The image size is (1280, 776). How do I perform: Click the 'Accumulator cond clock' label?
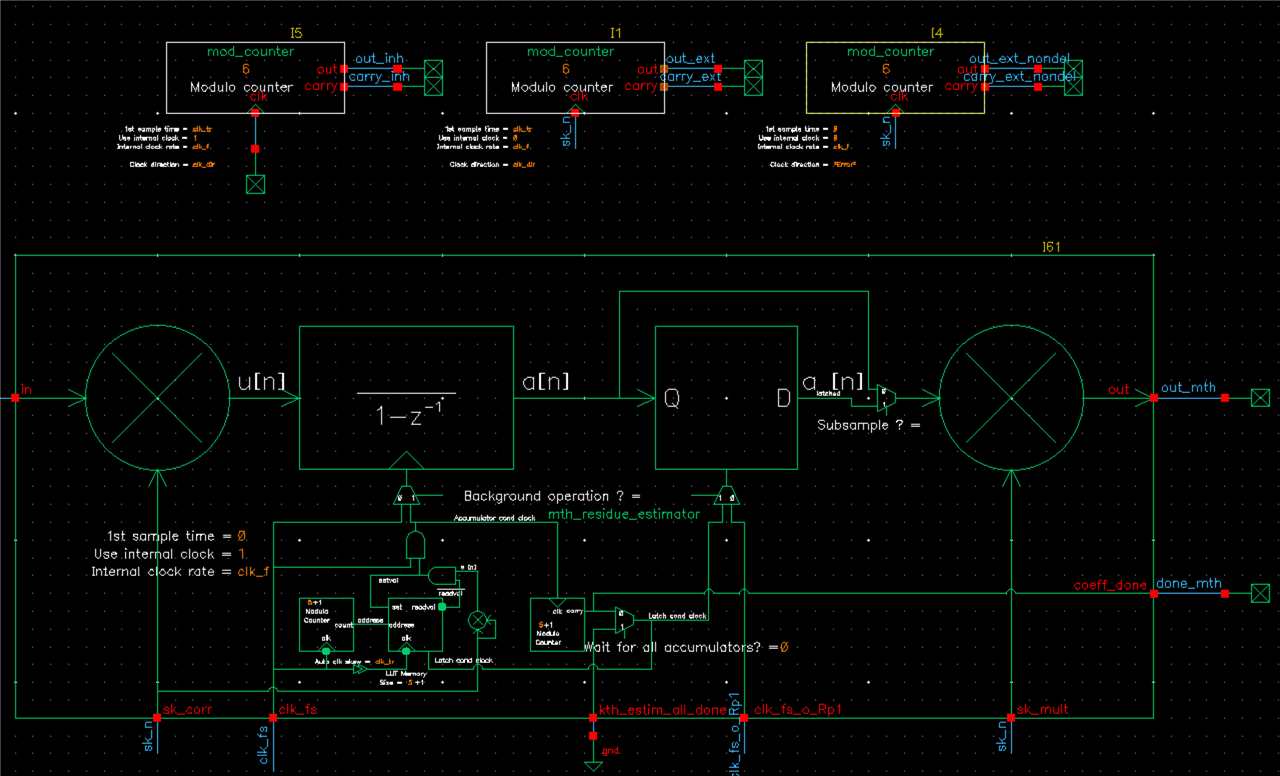[x=495, y=518]
